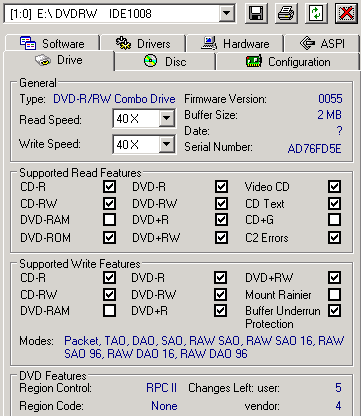Click the green refresh icon button
Image resolution: width=361 pixels, height=416 pixels.
point(316,13)
